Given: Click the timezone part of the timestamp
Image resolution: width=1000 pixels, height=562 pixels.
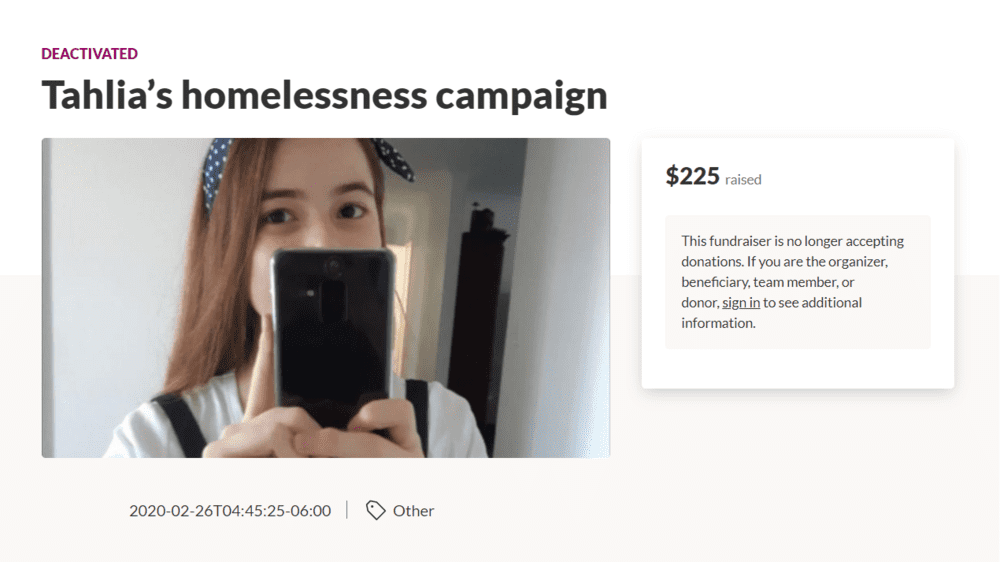Looking at the screenshot, I should coord(309,511).
